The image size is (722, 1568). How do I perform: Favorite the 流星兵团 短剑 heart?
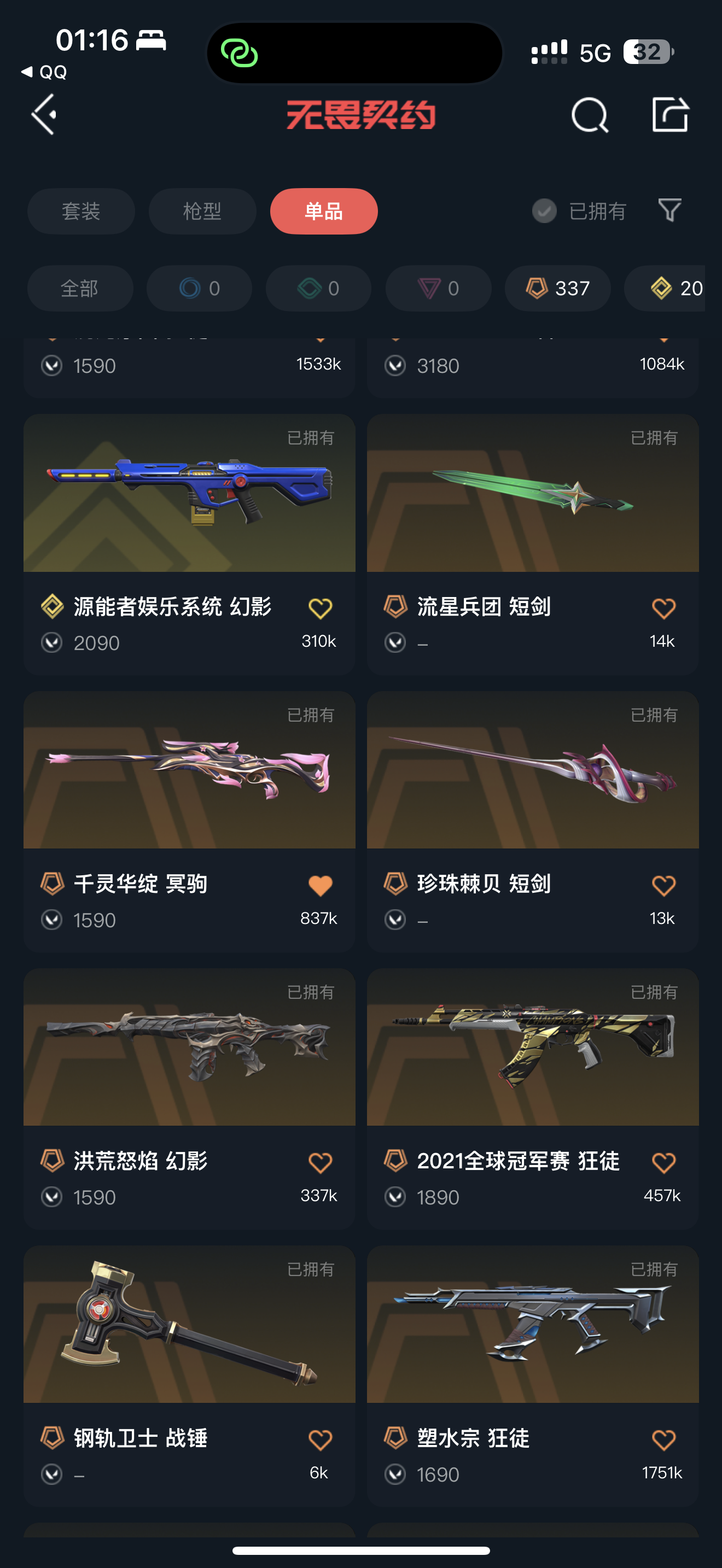tap(663, 607)
